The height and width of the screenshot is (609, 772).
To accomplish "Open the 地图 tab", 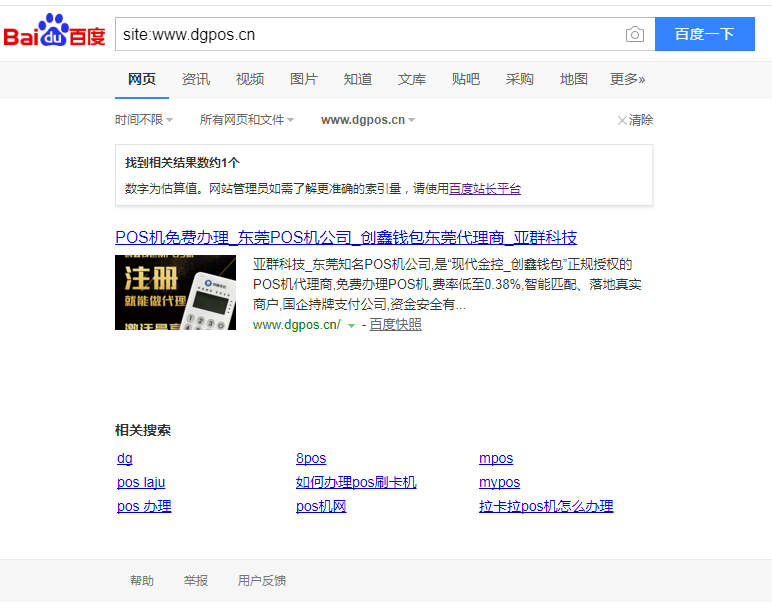I will point(574,79).
